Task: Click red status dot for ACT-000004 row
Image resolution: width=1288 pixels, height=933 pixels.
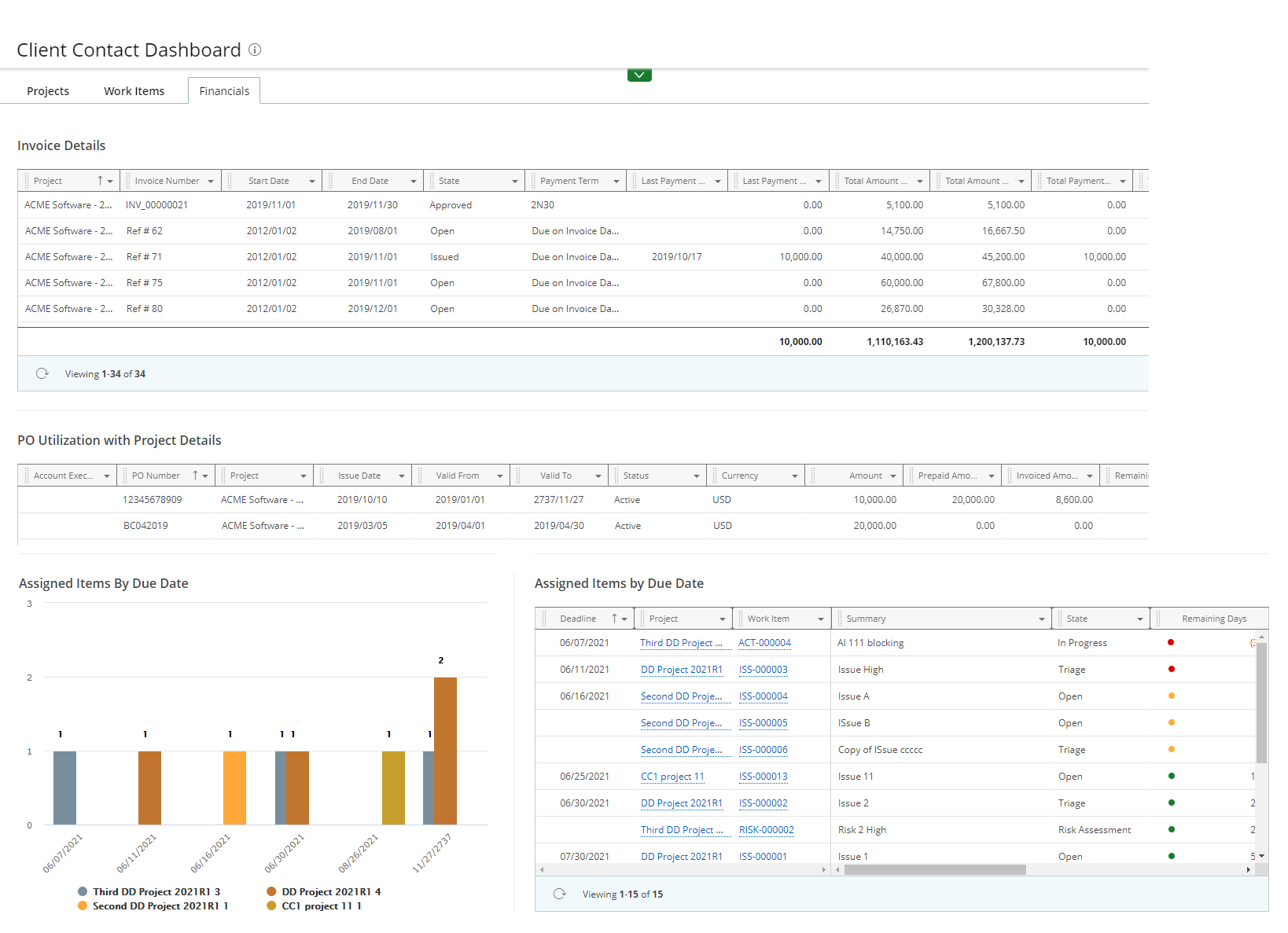Action: click(x=1171, y=642)
